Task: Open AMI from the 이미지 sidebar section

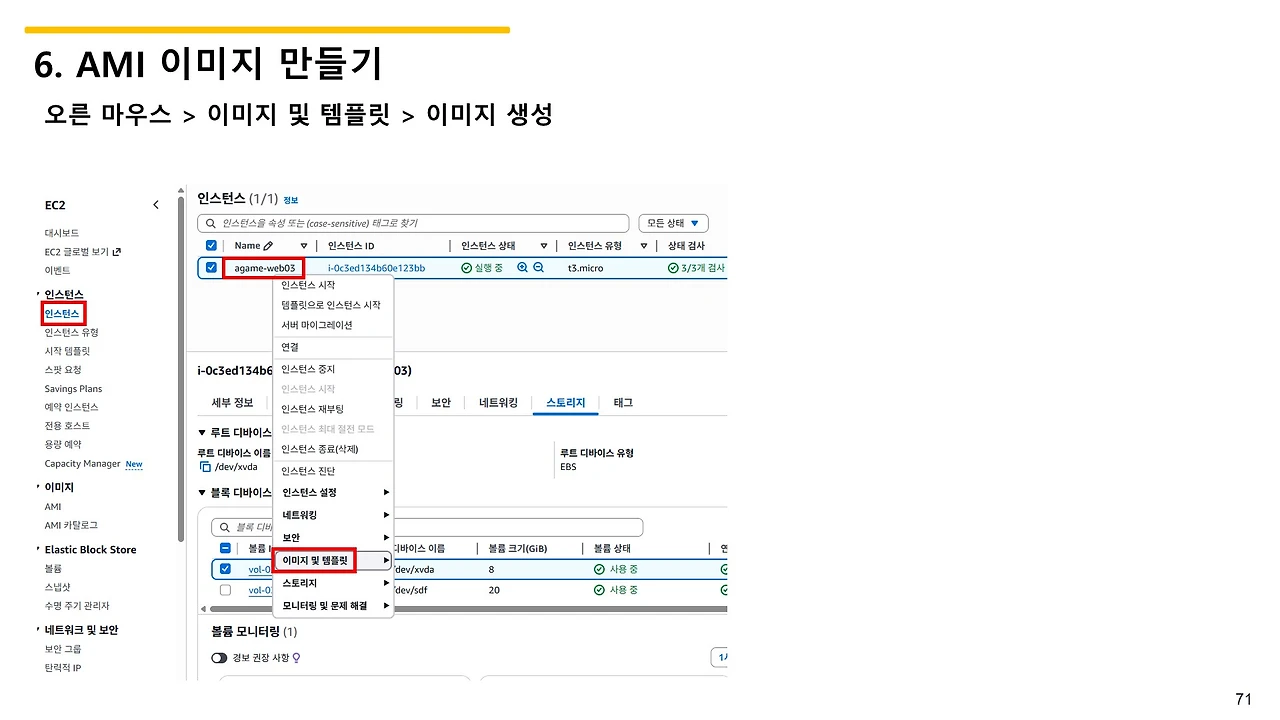Action: click(52, 506)
